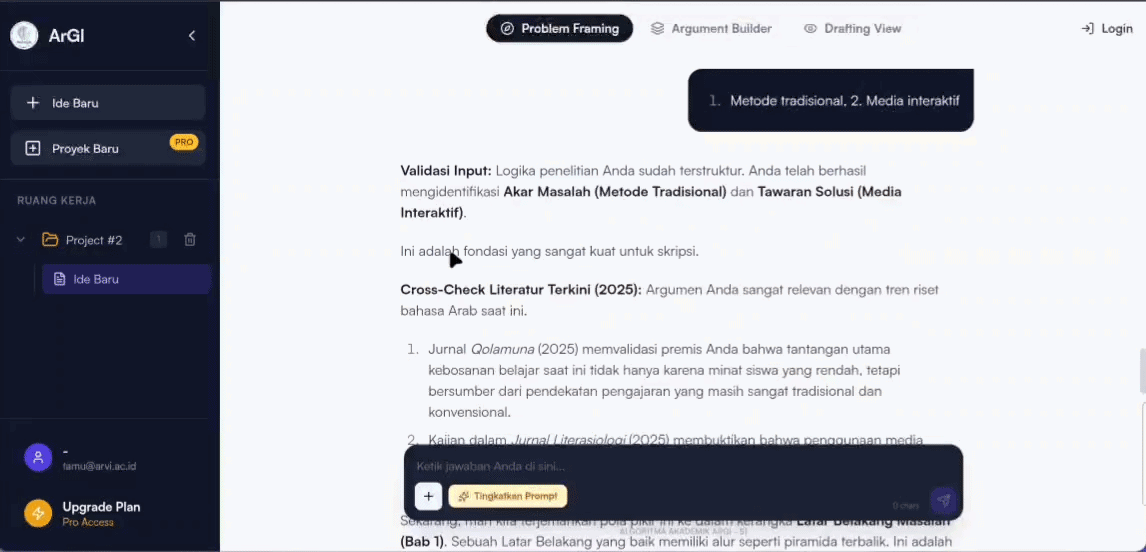Click the Project #2 count badge
This screenshot has height=552, width=1146.
[x=159, y=239]
